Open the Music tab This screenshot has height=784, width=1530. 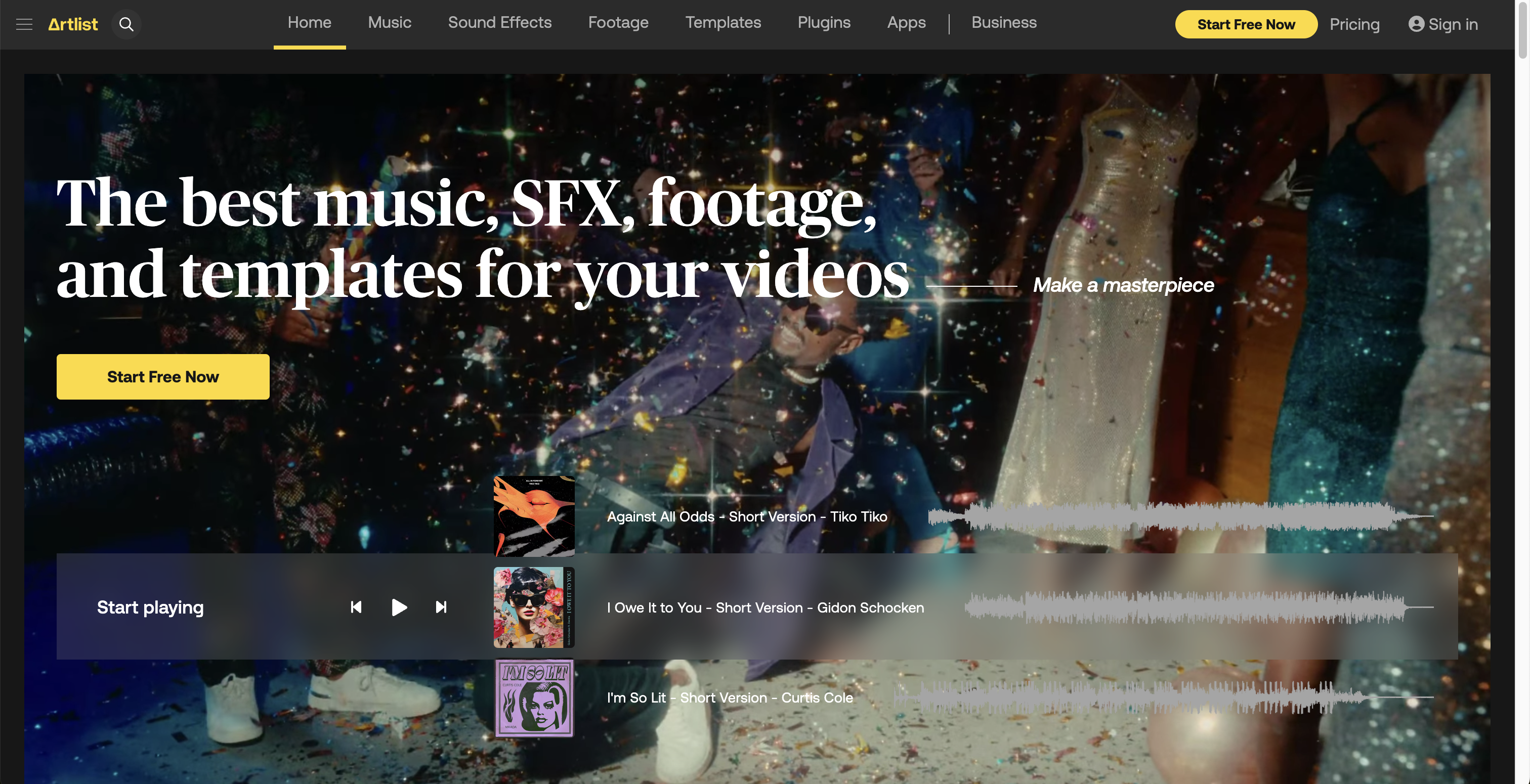tap(390, 23)
